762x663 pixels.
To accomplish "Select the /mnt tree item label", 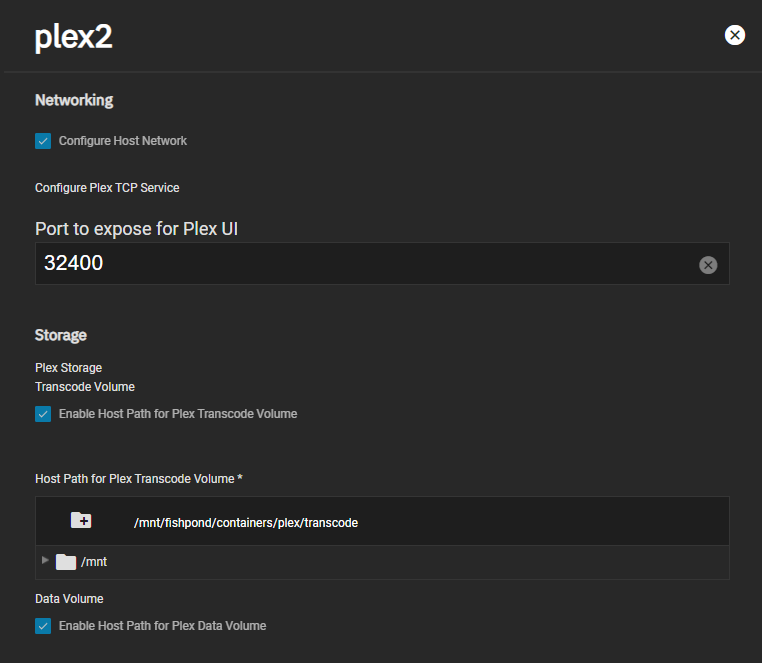I will tap(94, 562).
